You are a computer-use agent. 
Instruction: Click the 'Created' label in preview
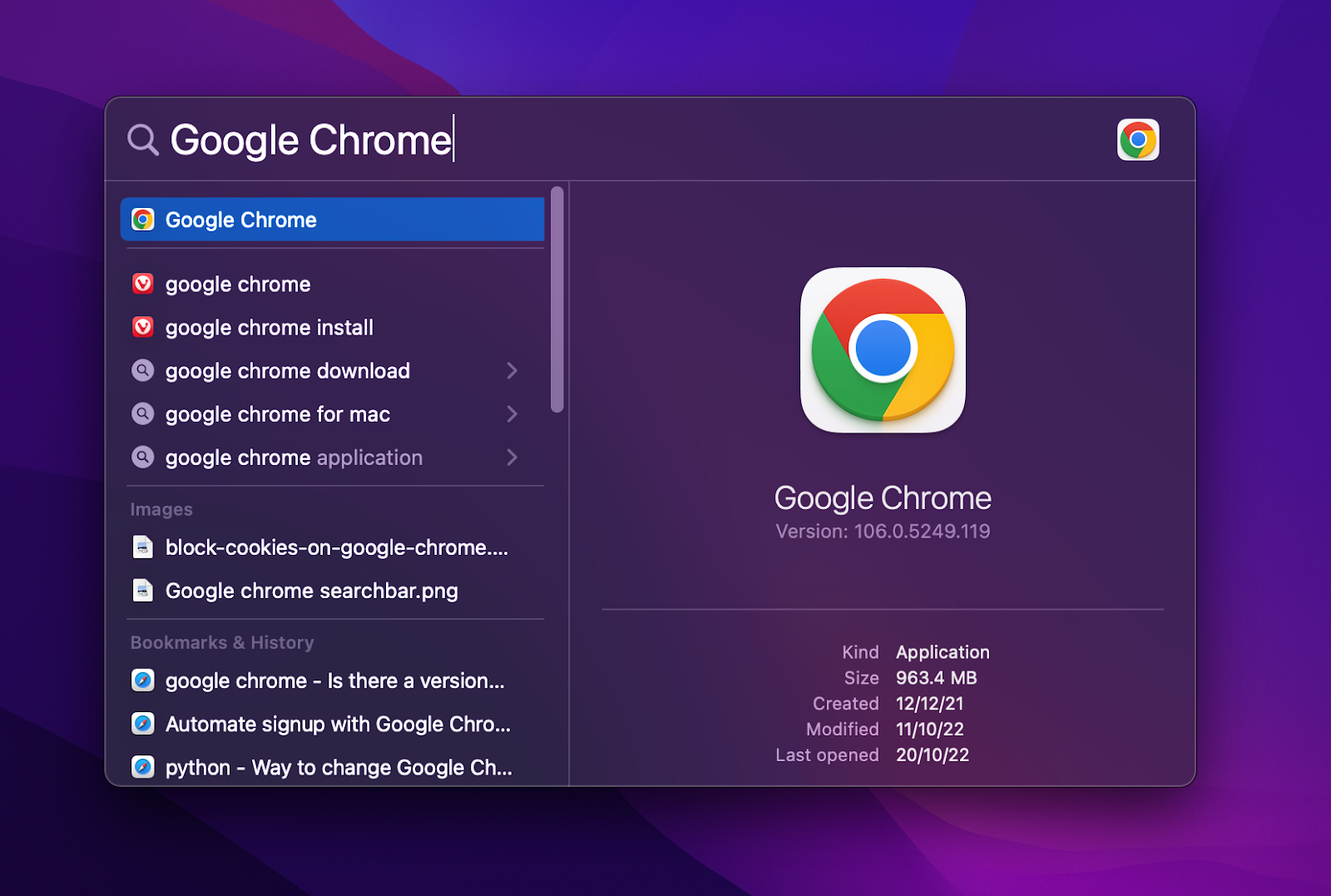[x=846, y=704]
